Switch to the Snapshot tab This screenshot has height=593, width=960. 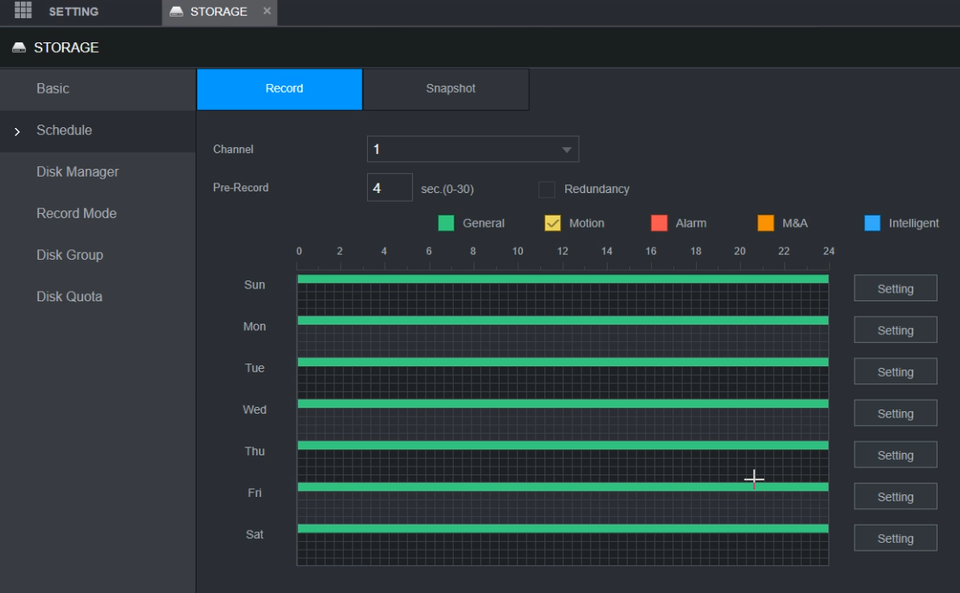tap(450, 89)
